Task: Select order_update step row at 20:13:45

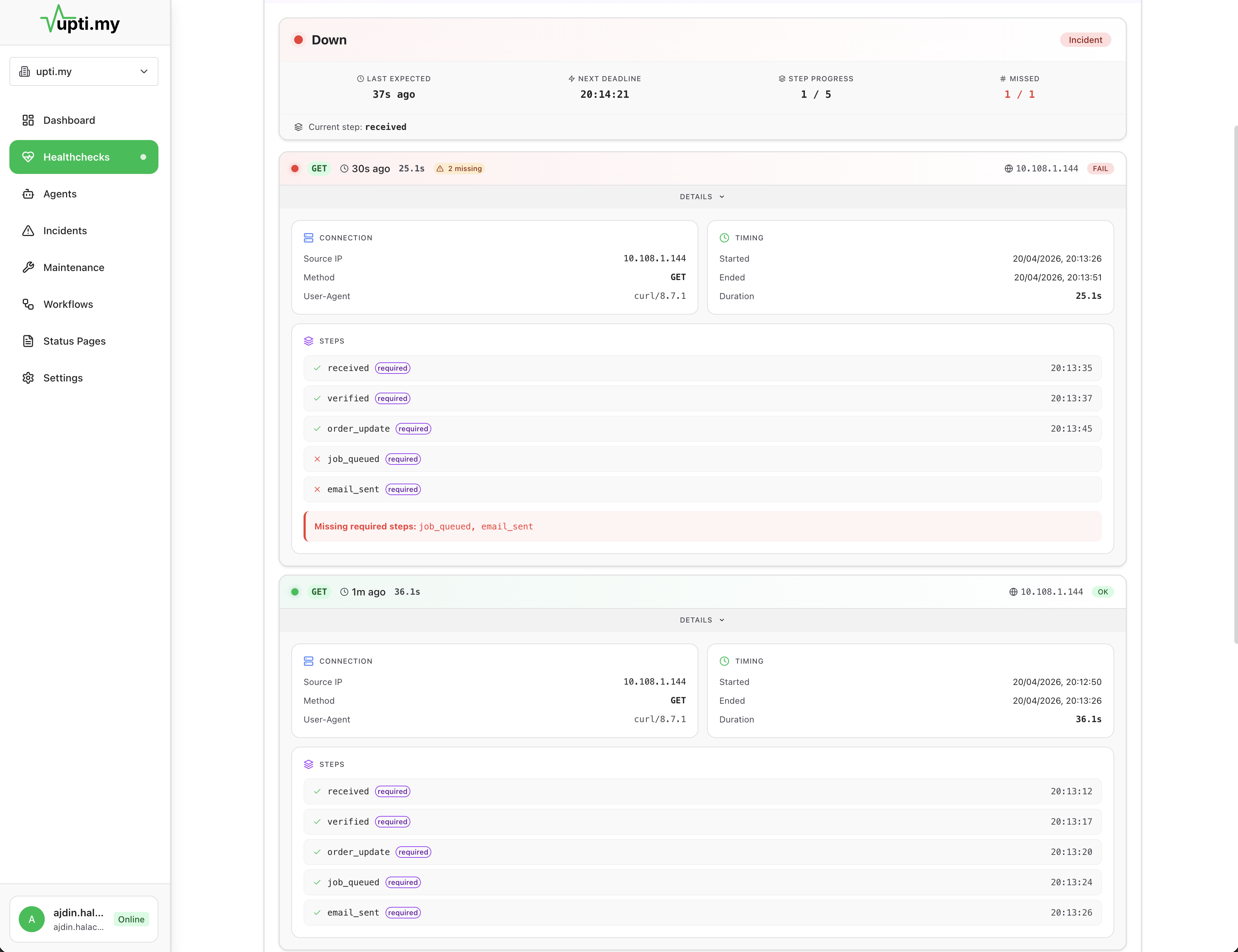Action: click(x=702, y=429)
